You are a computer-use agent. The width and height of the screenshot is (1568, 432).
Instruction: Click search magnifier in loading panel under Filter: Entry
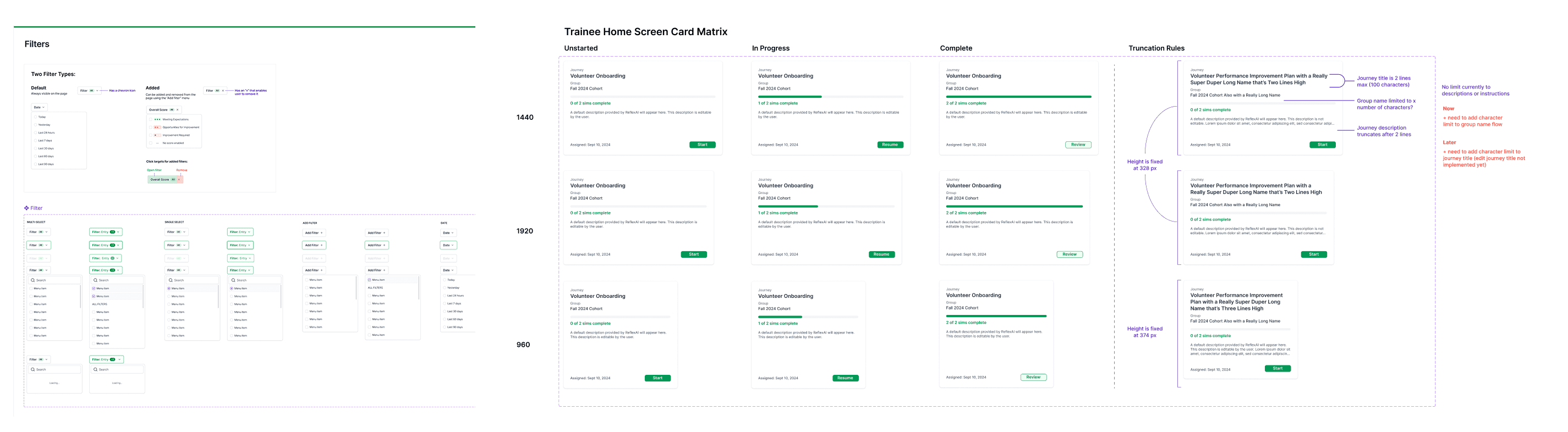96,369
